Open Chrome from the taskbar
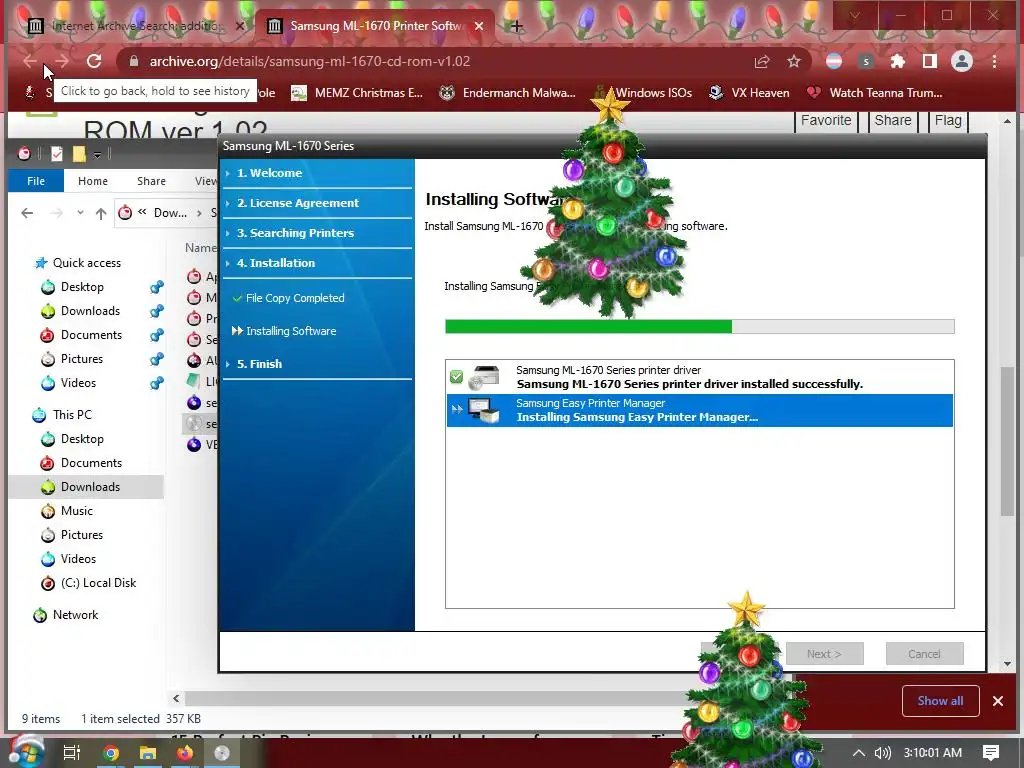 tap(111, 753)
